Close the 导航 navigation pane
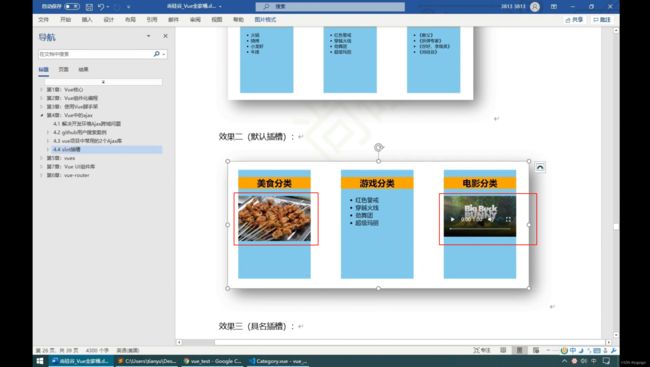Screen dimensions: 650x367 [x=165, y=36]
